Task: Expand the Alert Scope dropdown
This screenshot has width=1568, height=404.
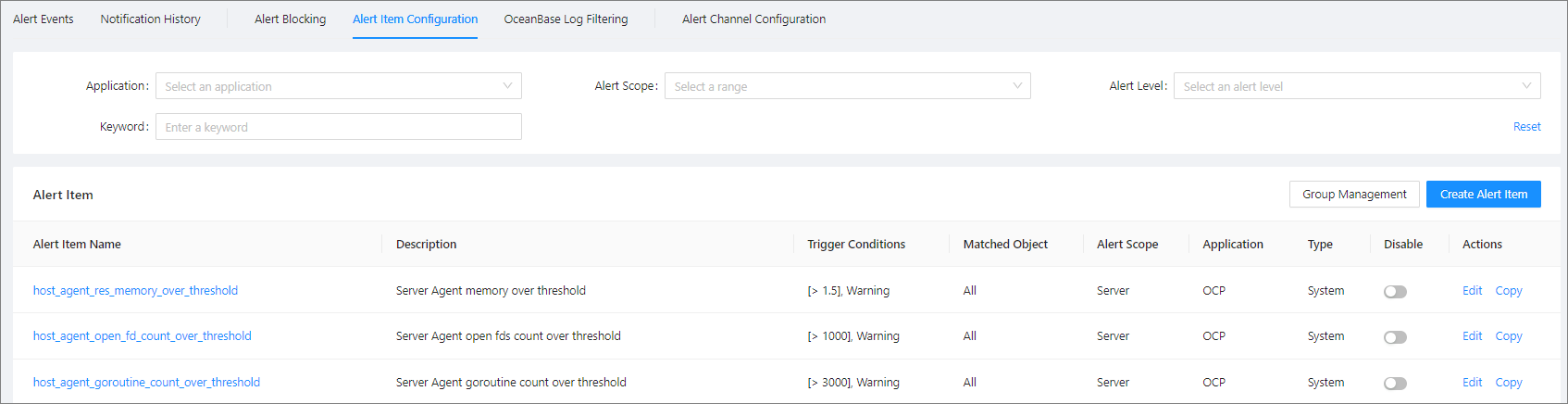Action: click(847, 86)
